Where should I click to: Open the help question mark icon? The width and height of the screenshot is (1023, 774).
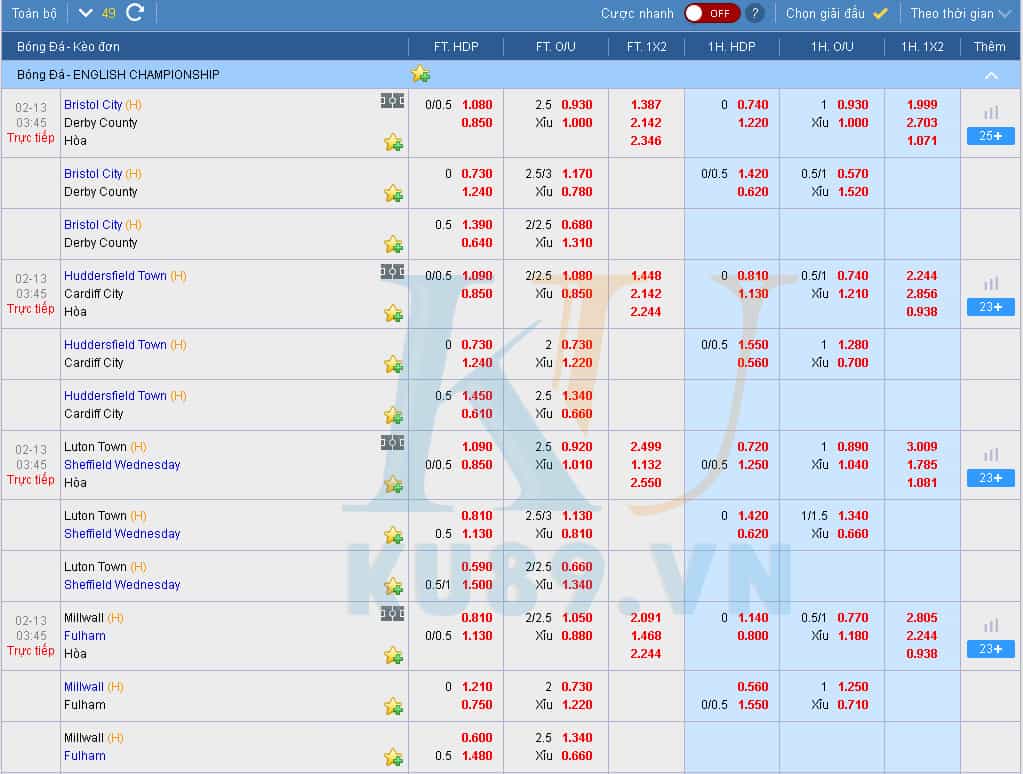754,13
